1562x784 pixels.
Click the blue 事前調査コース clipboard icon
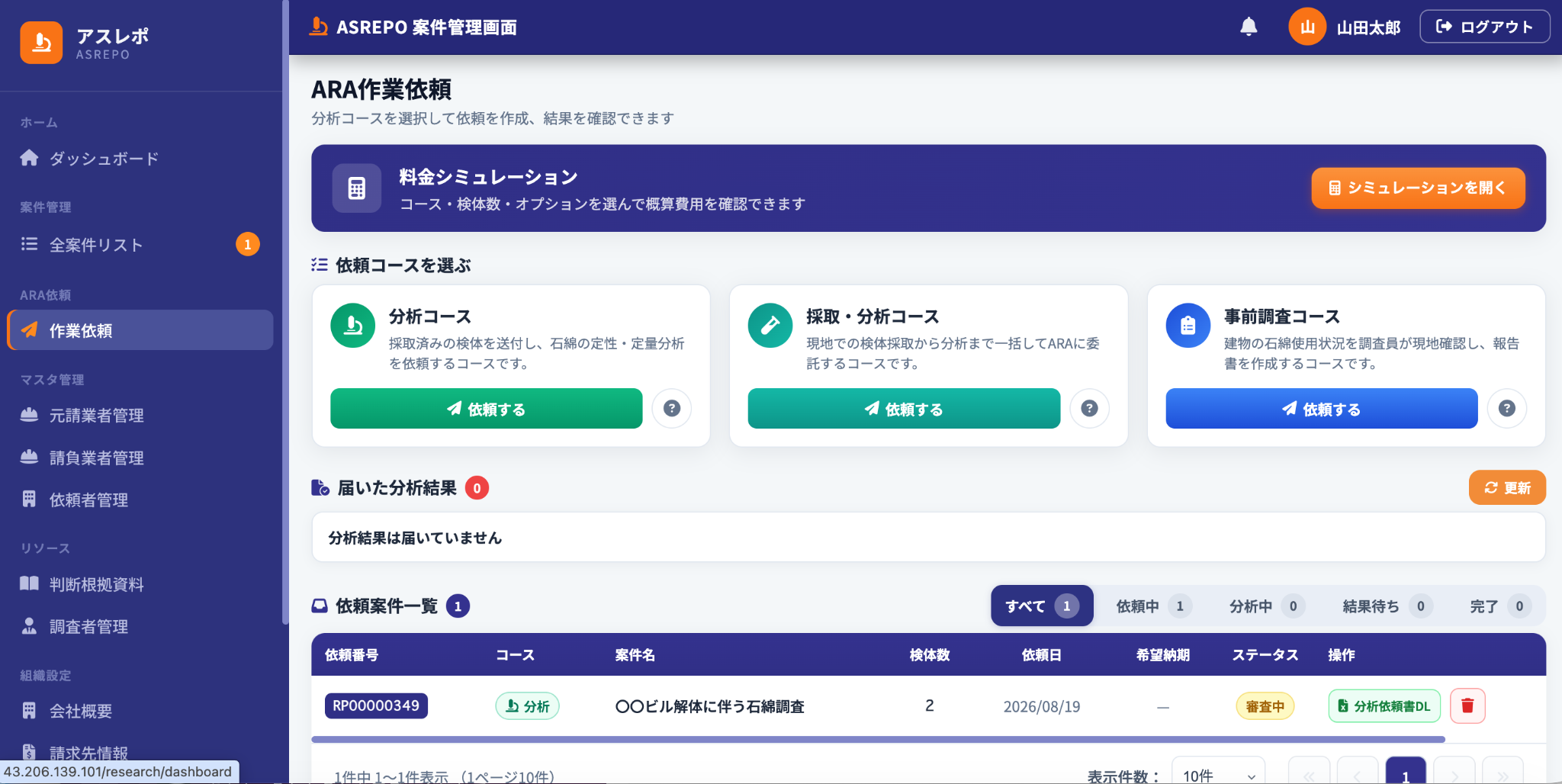point(1188,326)
